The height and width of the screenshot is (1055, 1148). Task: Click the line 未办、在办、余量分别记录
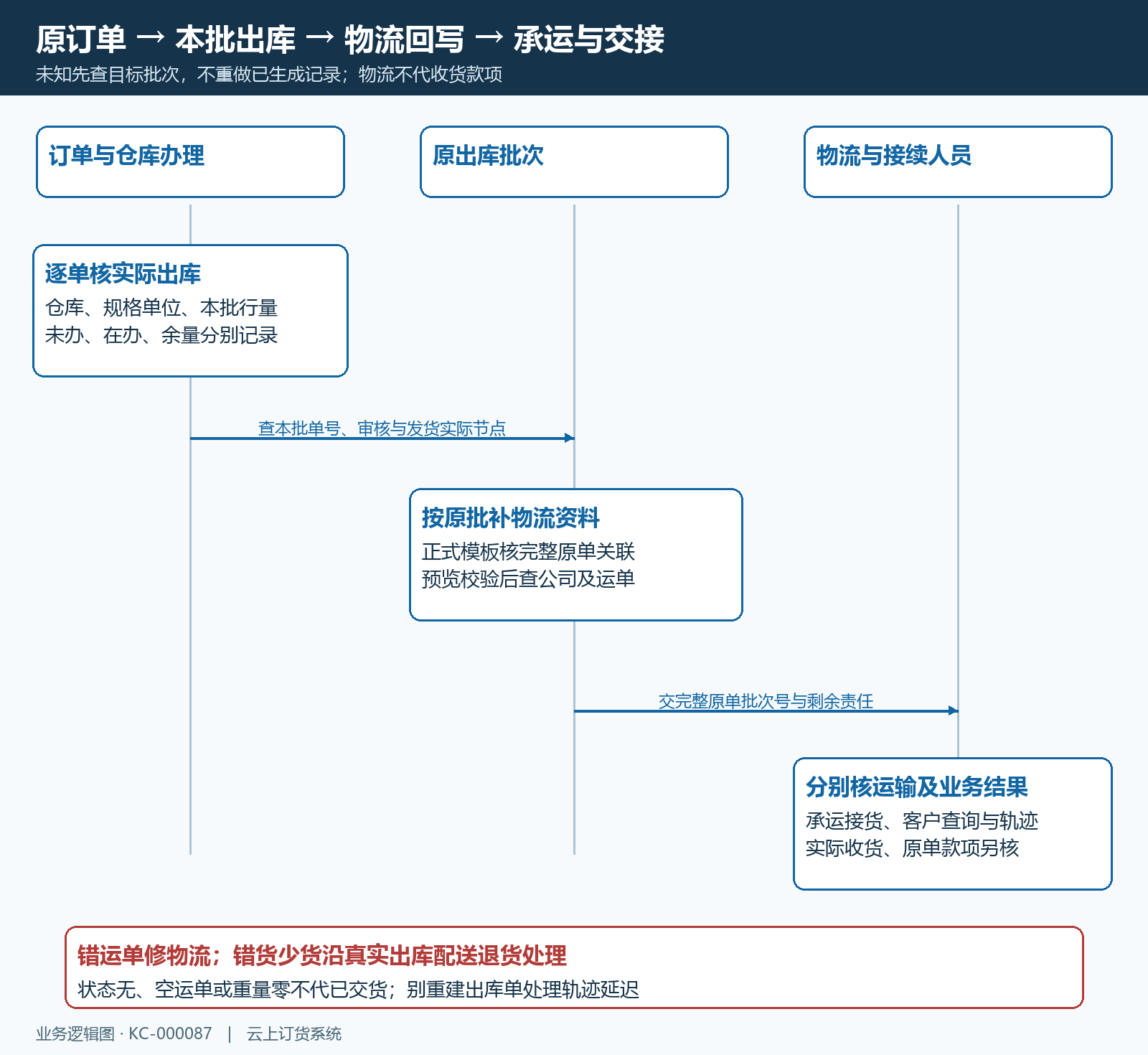tap(161, 335)
